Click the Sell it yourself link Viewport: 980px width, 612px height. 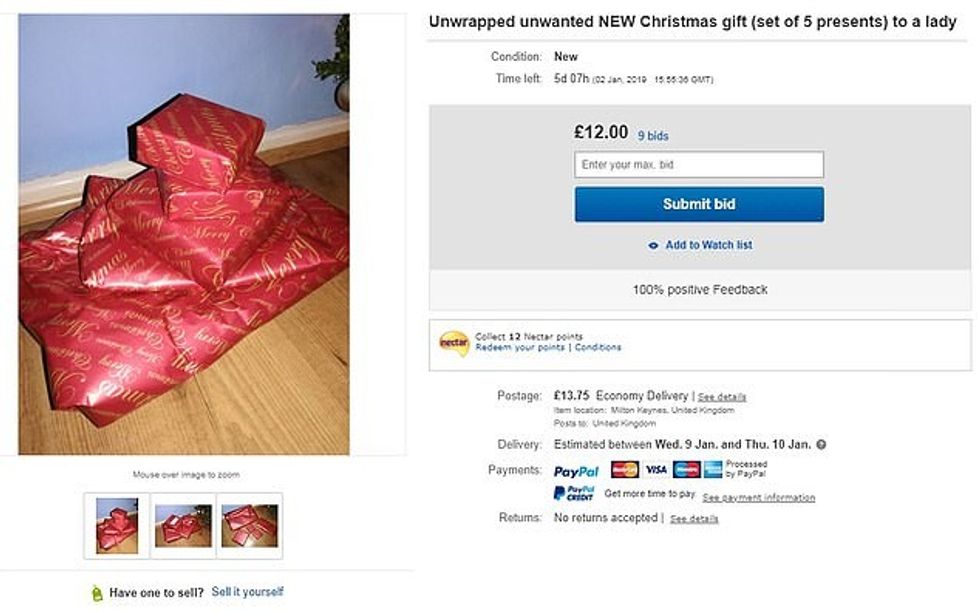tap(247, 592)
